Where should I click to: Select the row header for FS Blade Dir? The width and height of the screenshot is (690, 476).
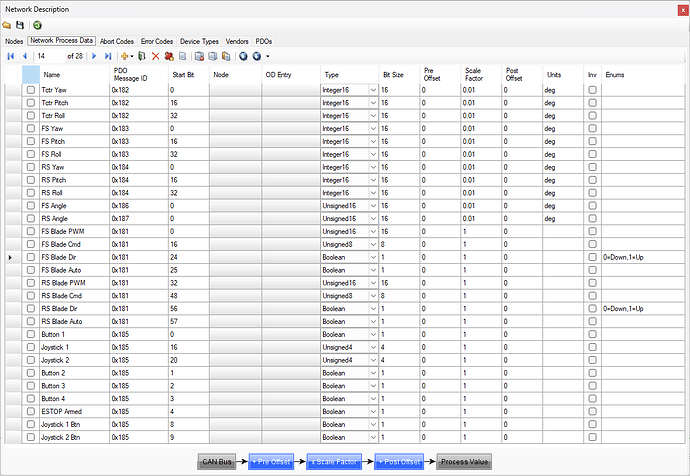click(x=13, y=257)
